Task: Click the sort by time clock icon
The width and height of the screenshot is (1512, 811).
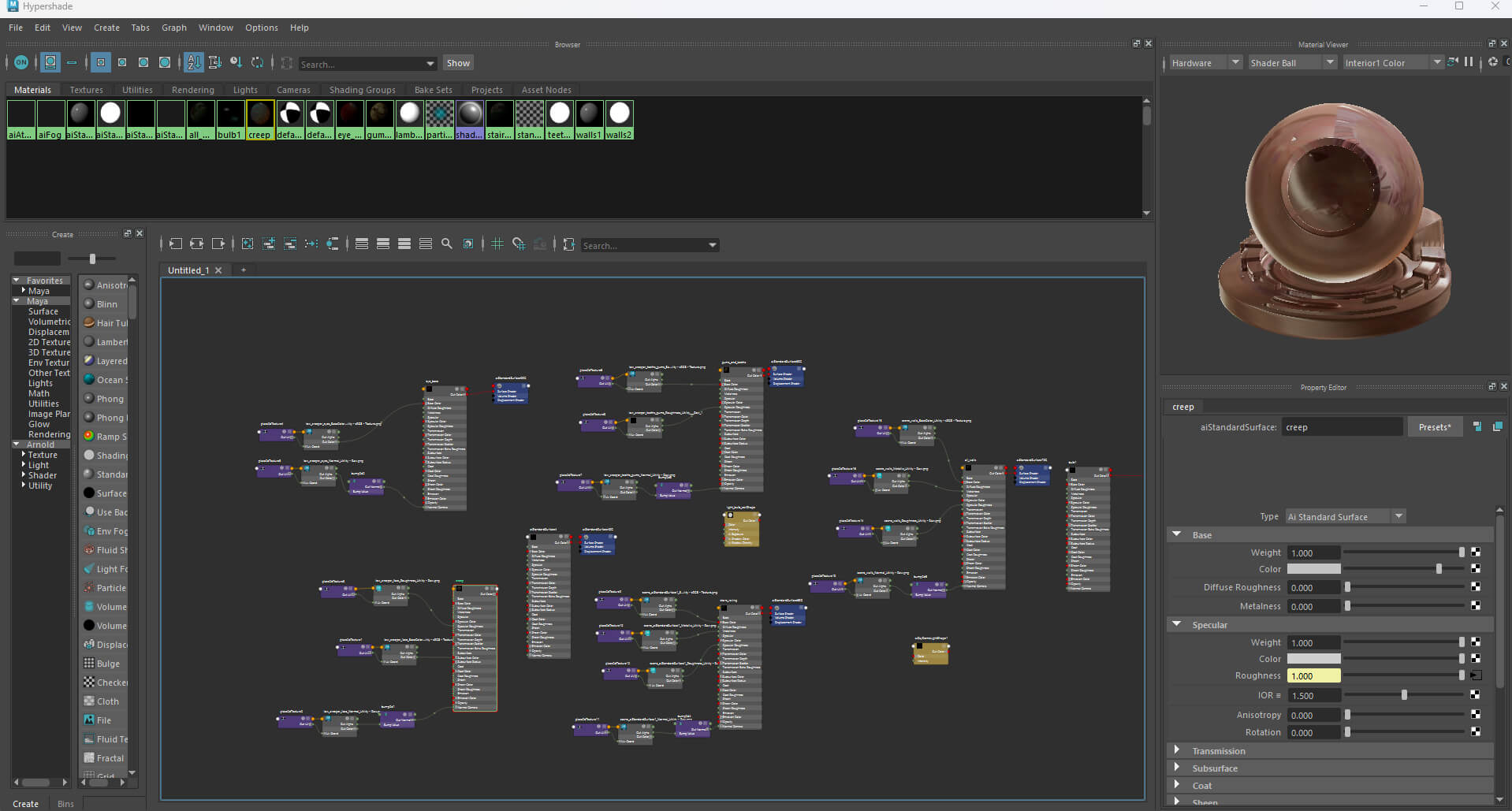Action: pyautogui.click(x=236, y=62)
